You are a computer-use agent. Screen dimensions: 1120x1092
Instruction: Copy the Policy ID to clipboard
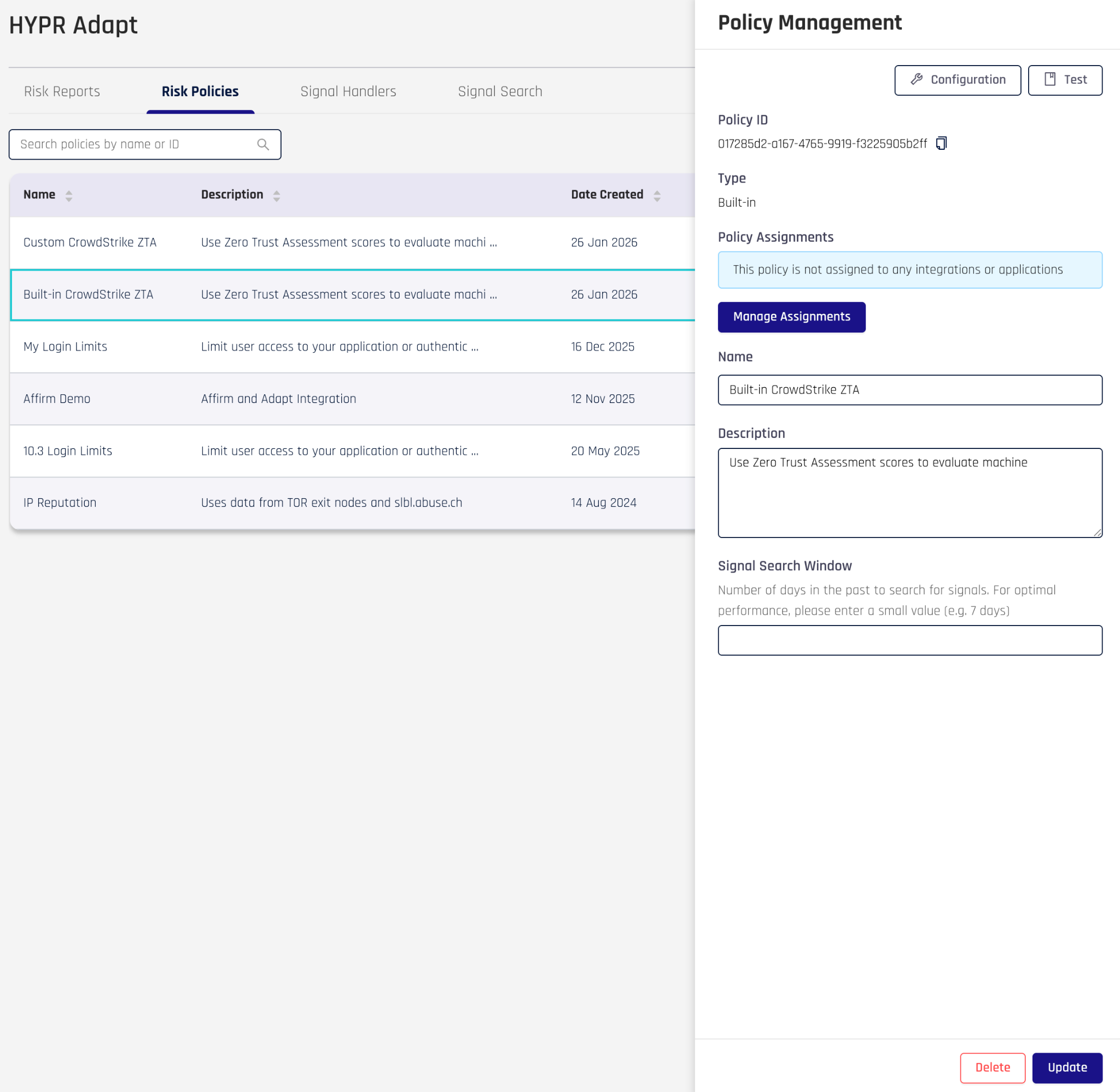941,143
